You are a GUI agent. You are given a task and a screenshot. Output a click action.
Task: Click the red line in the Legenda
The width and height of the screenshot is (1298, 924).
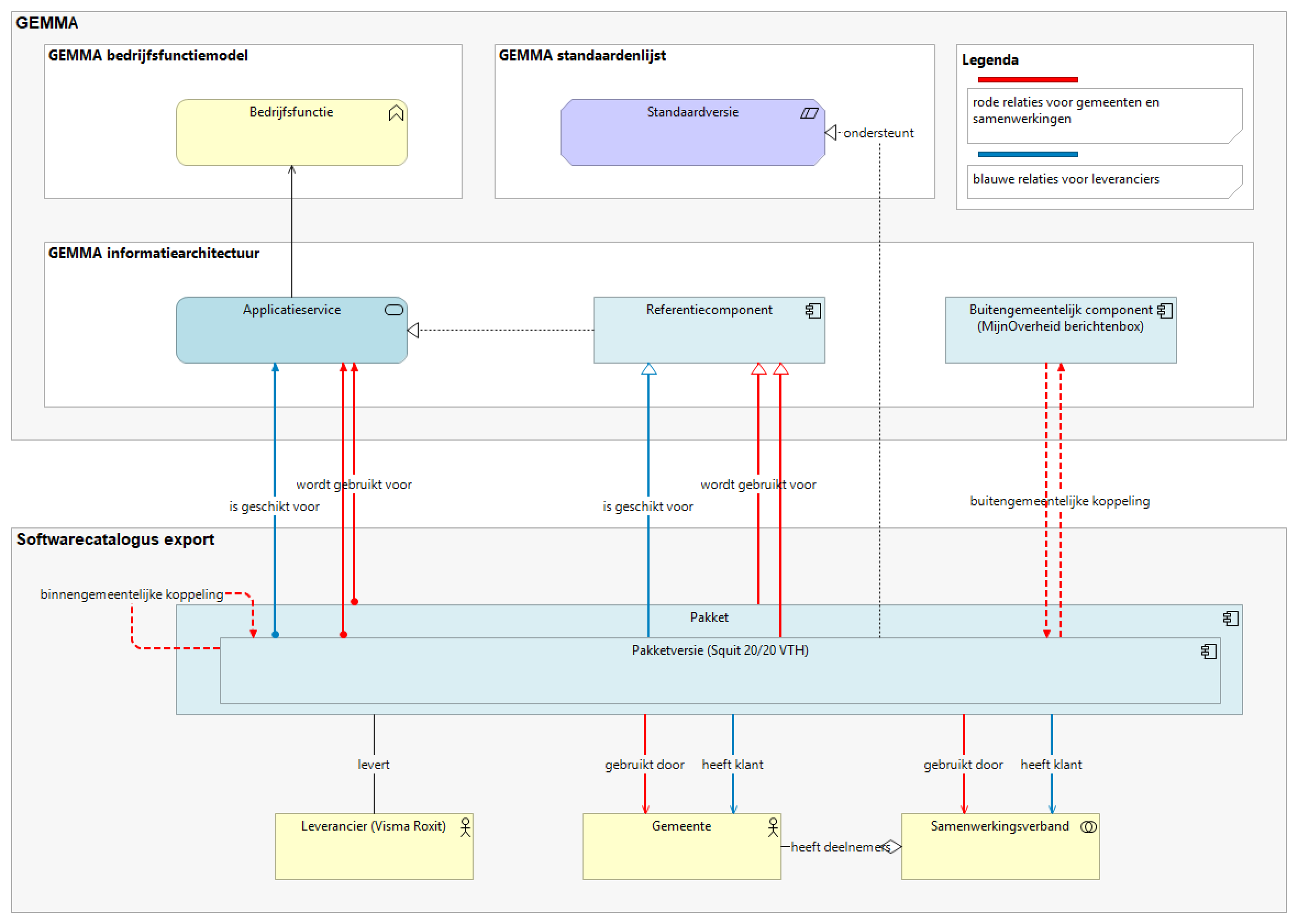[x=1028, y=80]
